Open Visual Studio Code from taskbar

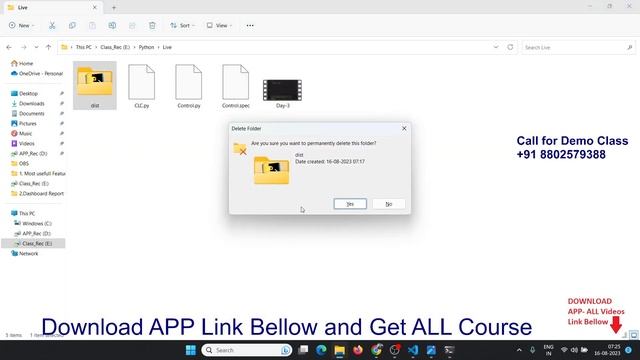(x=413, y=350)
